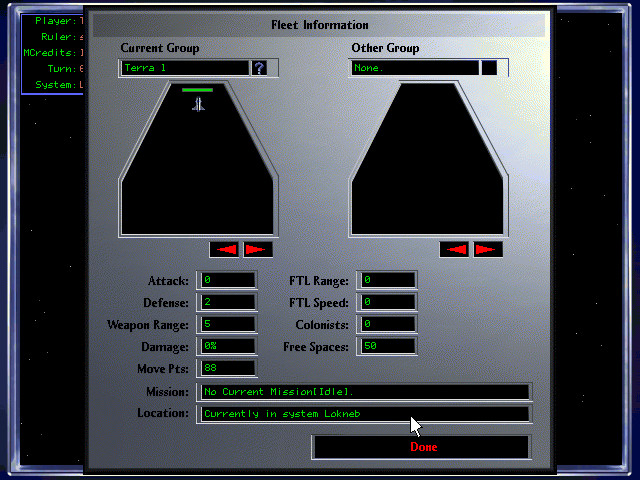The image size is (640, 480).
Task: Click the Done button
Action: (x=422, y=447)
